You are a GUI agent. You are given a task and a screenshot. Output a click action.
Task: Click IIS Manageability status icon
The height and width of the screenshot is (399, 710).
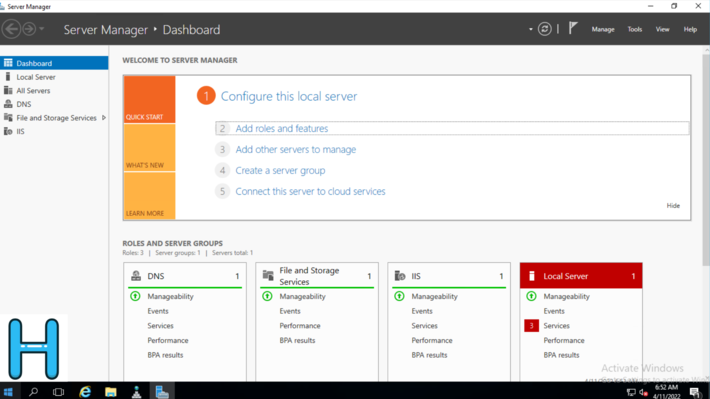click(399, 296)
